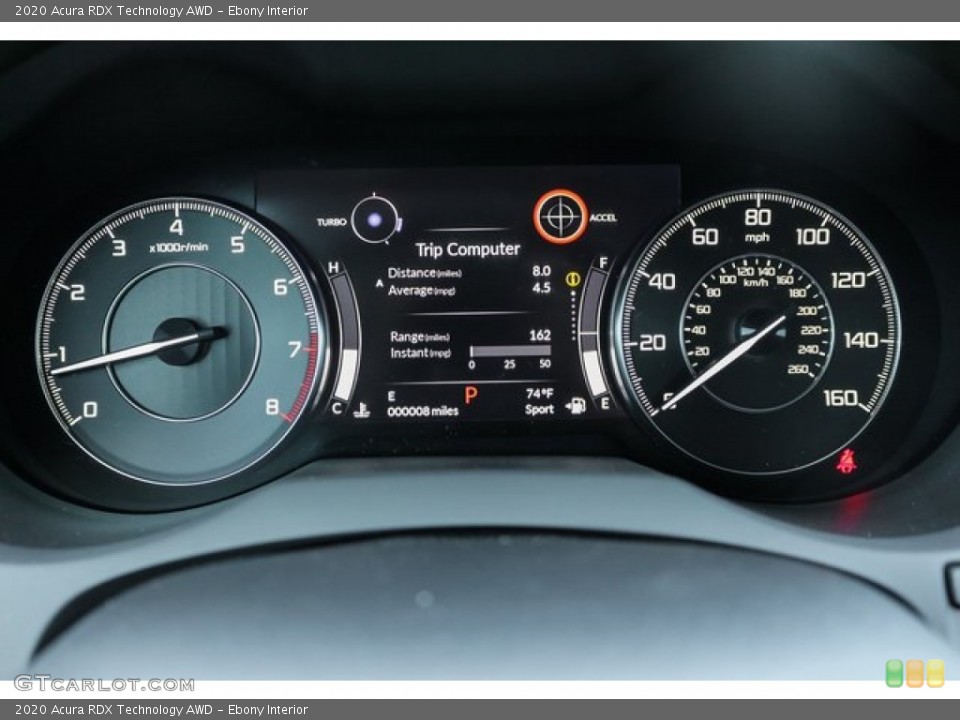Click the 'C' temperature gauge mark
960x720 pixels.
point(337,408)
